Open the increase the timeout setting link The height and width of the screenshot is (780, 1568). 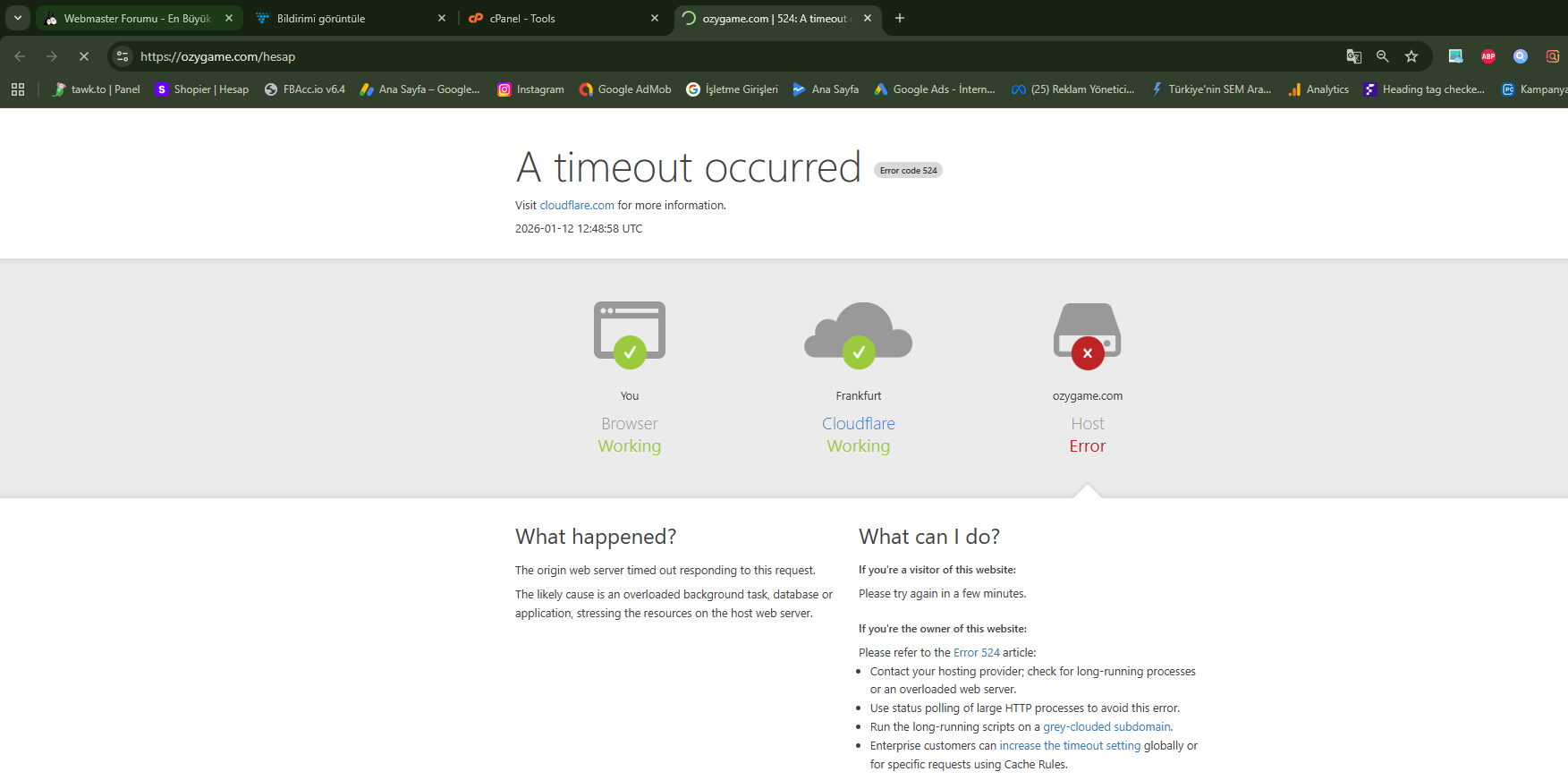point(1070,746)
